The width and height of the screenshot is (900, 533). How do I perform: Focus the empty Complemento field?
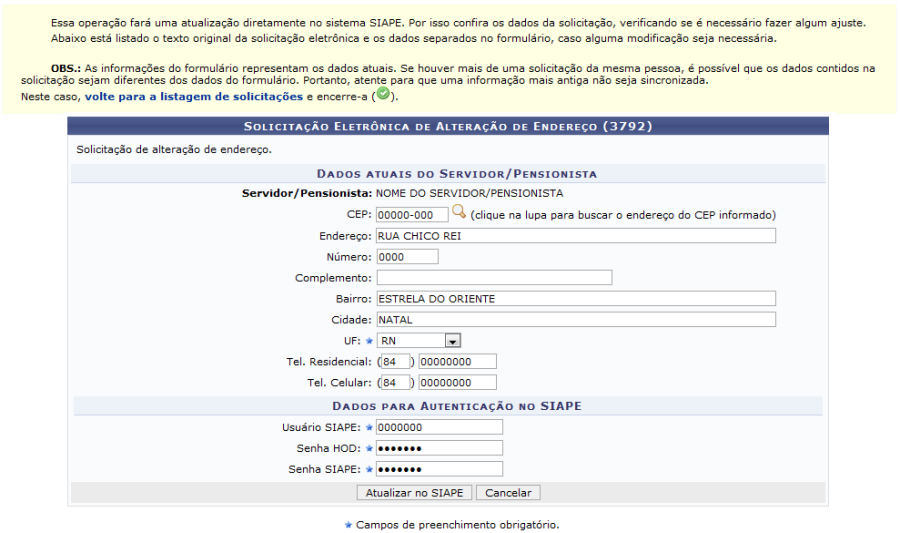pos(494,277)
